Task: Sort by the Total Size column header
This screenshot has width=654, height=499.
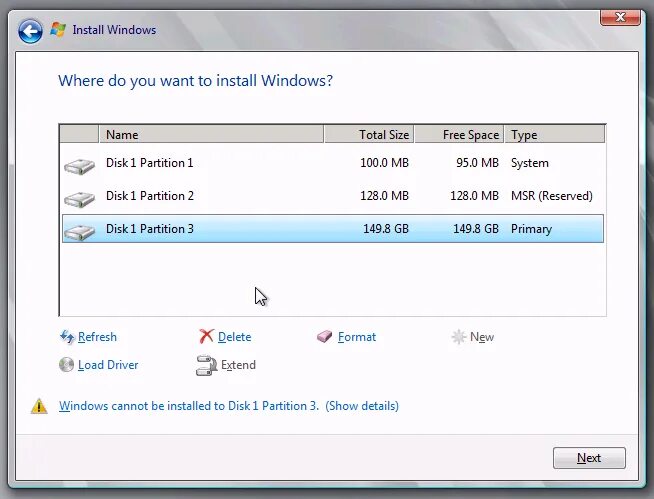Action: click(x=369, y=134)
